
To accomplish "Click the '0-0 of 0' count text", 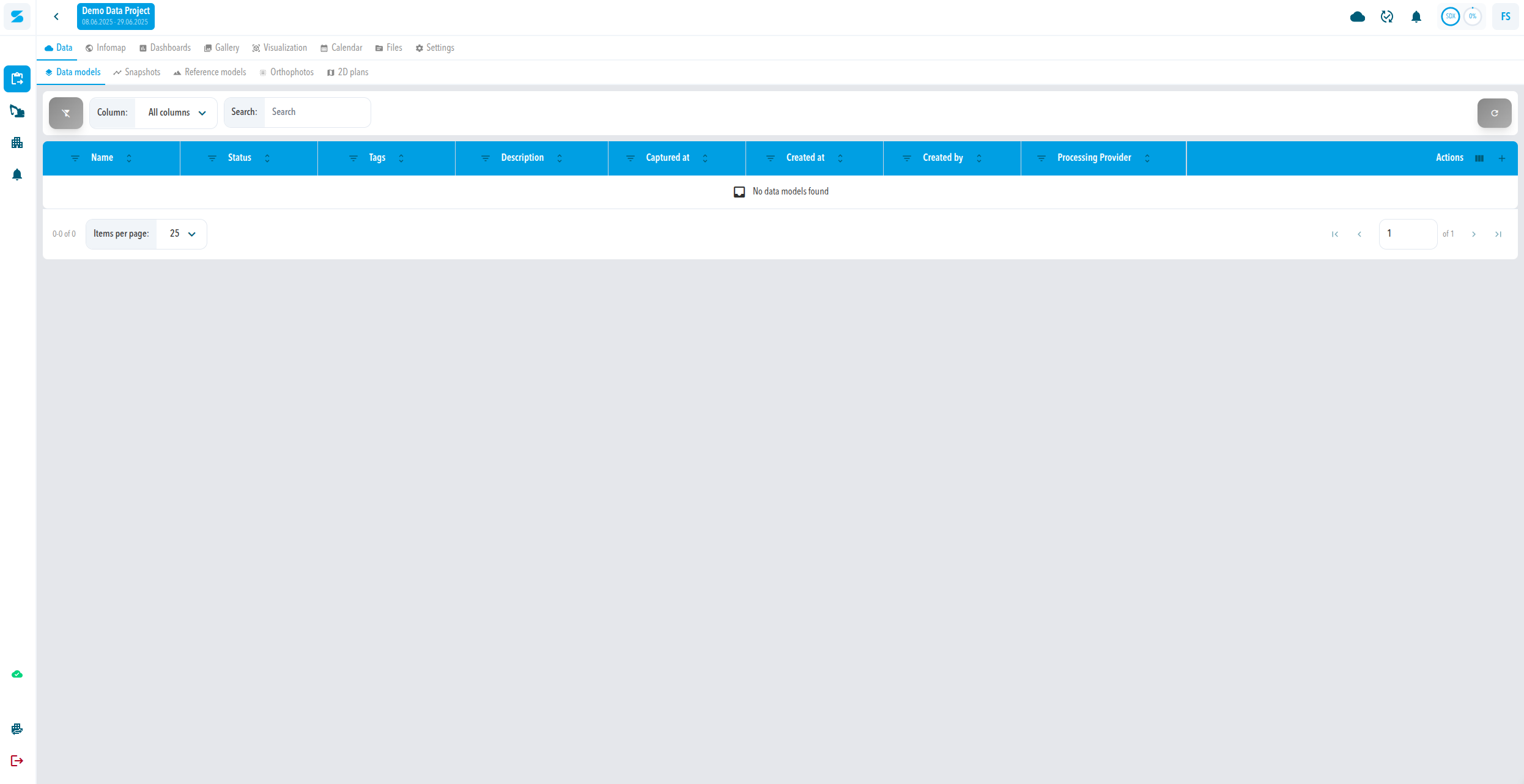I will point(64,234).
